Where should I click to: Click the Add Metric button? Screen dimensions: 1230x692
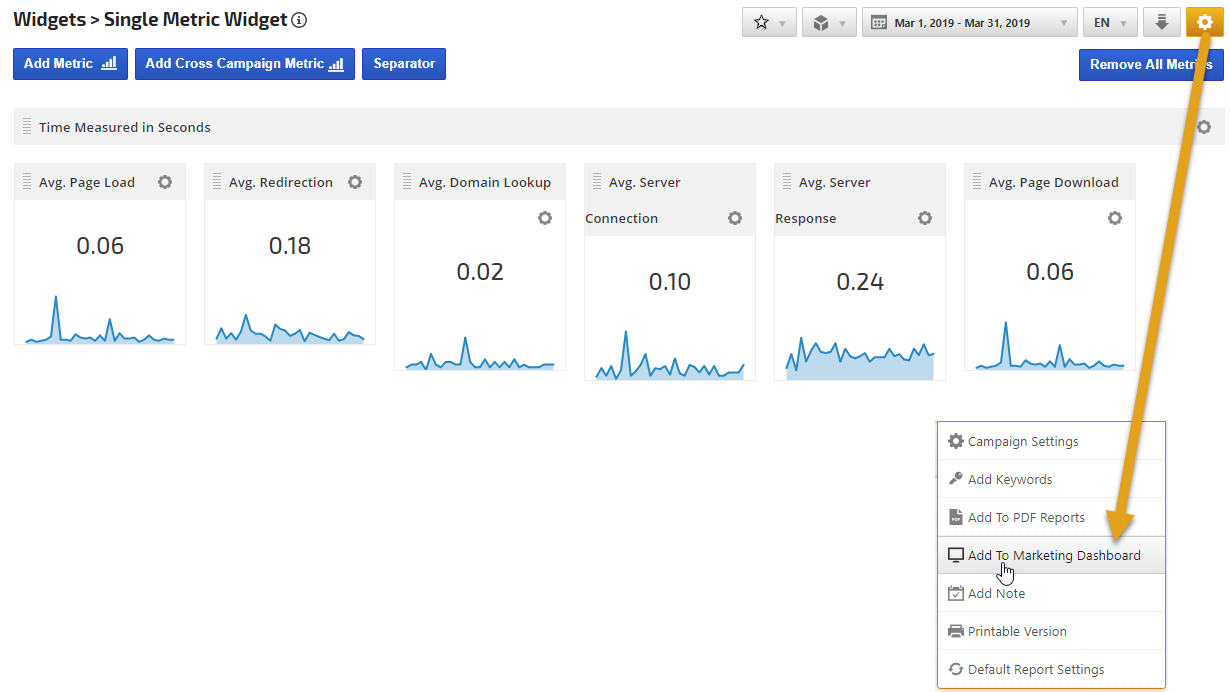tap(70, 64)
